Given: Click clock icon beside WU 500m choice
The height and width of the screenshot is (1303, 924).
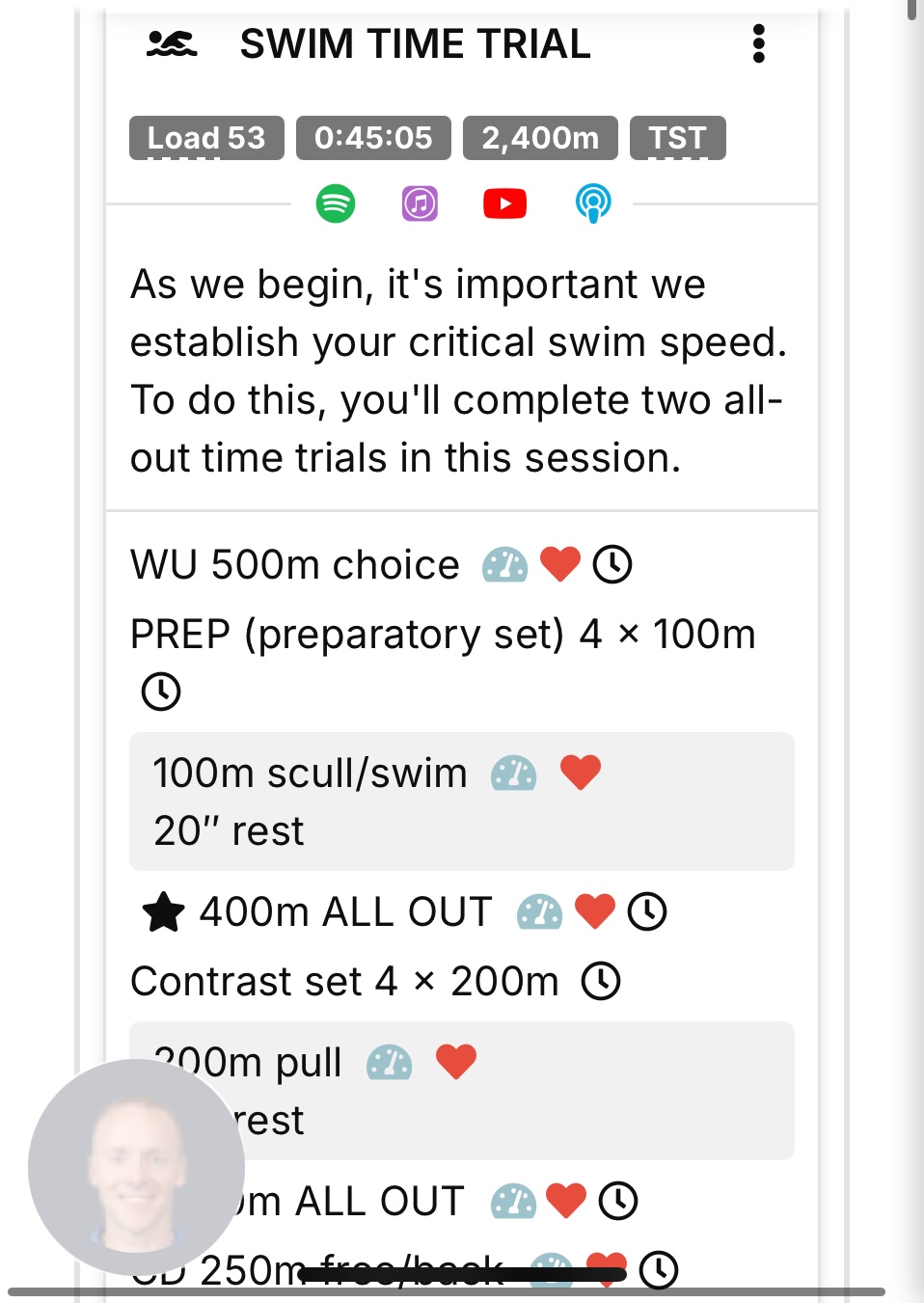Looking at the screenshot, I should (x=612, y=564).
